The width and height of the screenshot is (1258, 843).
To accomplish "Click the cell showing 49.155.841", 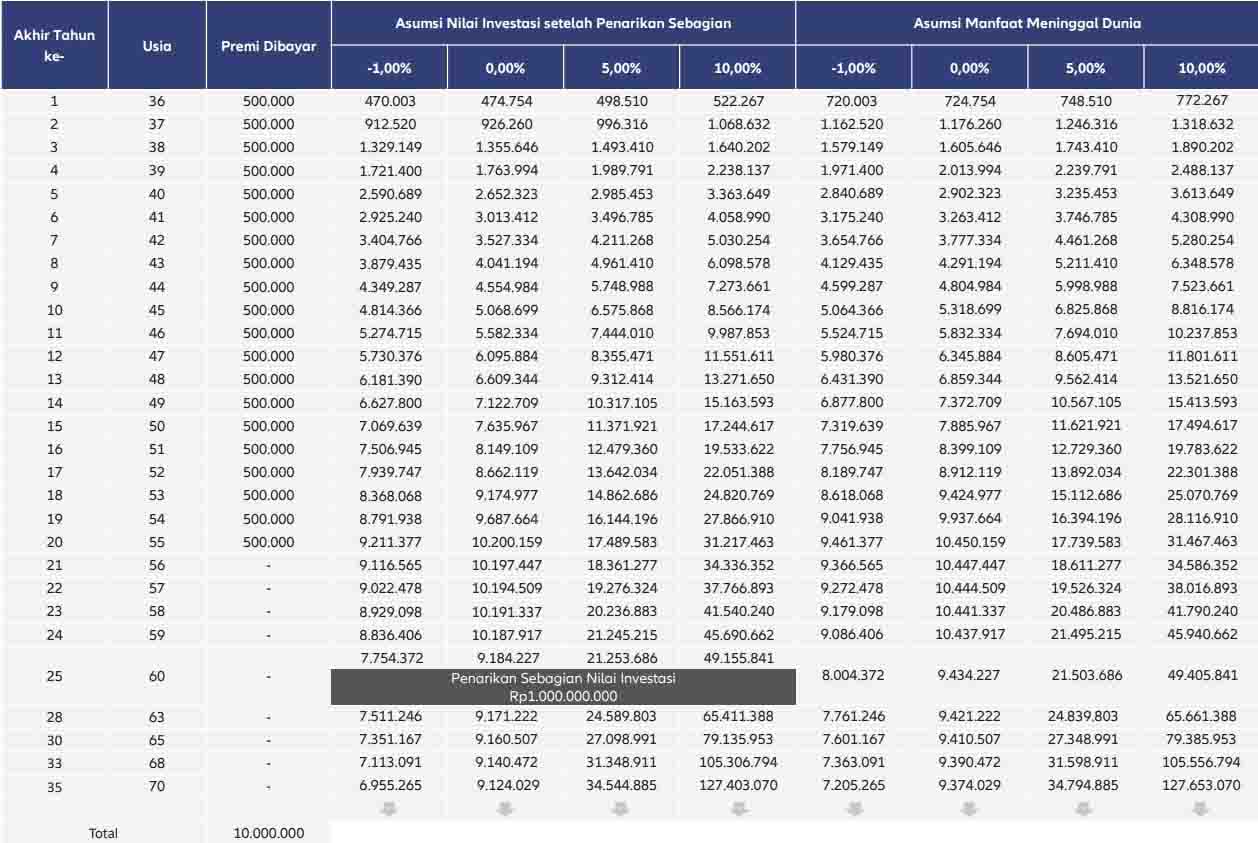I will 738,656.
